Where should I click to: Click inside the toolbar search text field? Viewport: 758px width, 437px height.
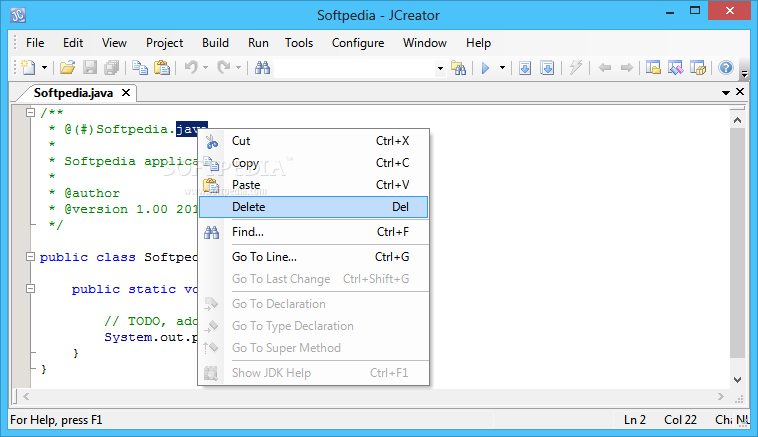[x=355, y=68]
